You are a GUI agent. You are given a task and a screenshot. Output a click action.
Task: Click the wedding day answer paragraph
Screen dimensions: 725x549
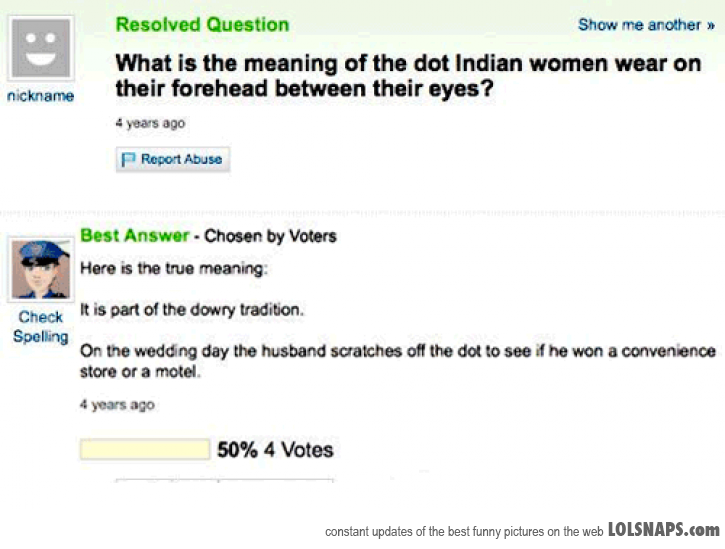tap(398, 361)
